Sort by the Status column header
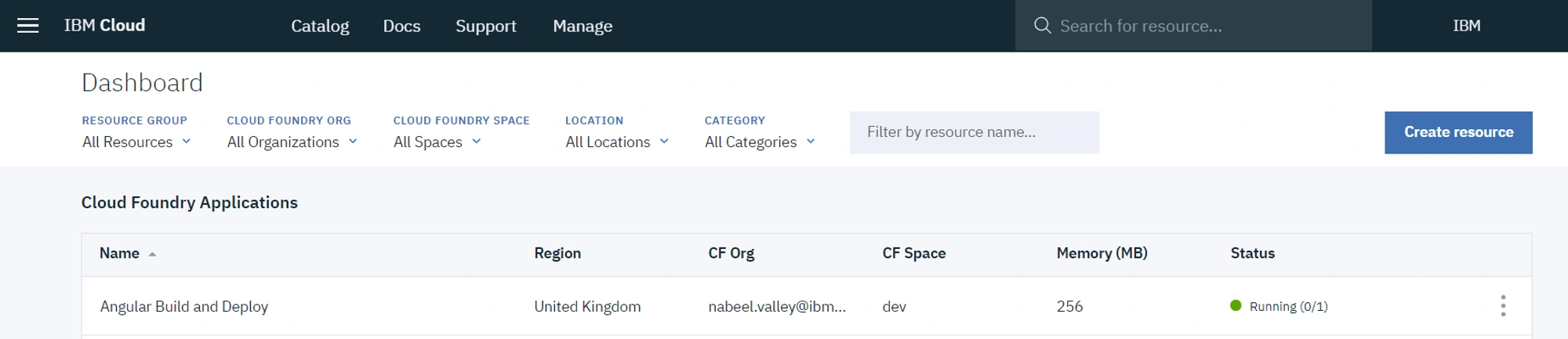This screenshot has width=1568, height=339. pyautogui.click(x=1253, y=254)
